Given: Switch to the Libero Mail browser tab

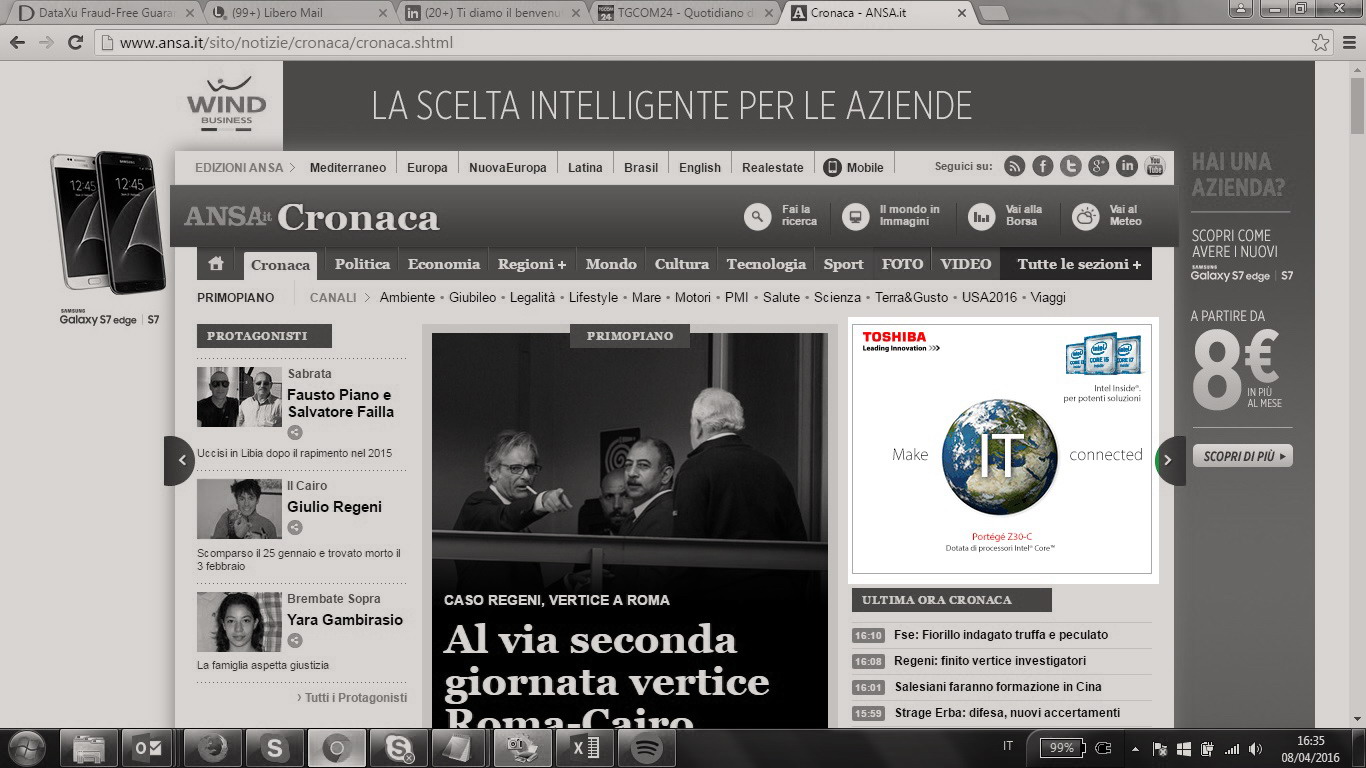Looking at the screenshot, I should 298,13.
